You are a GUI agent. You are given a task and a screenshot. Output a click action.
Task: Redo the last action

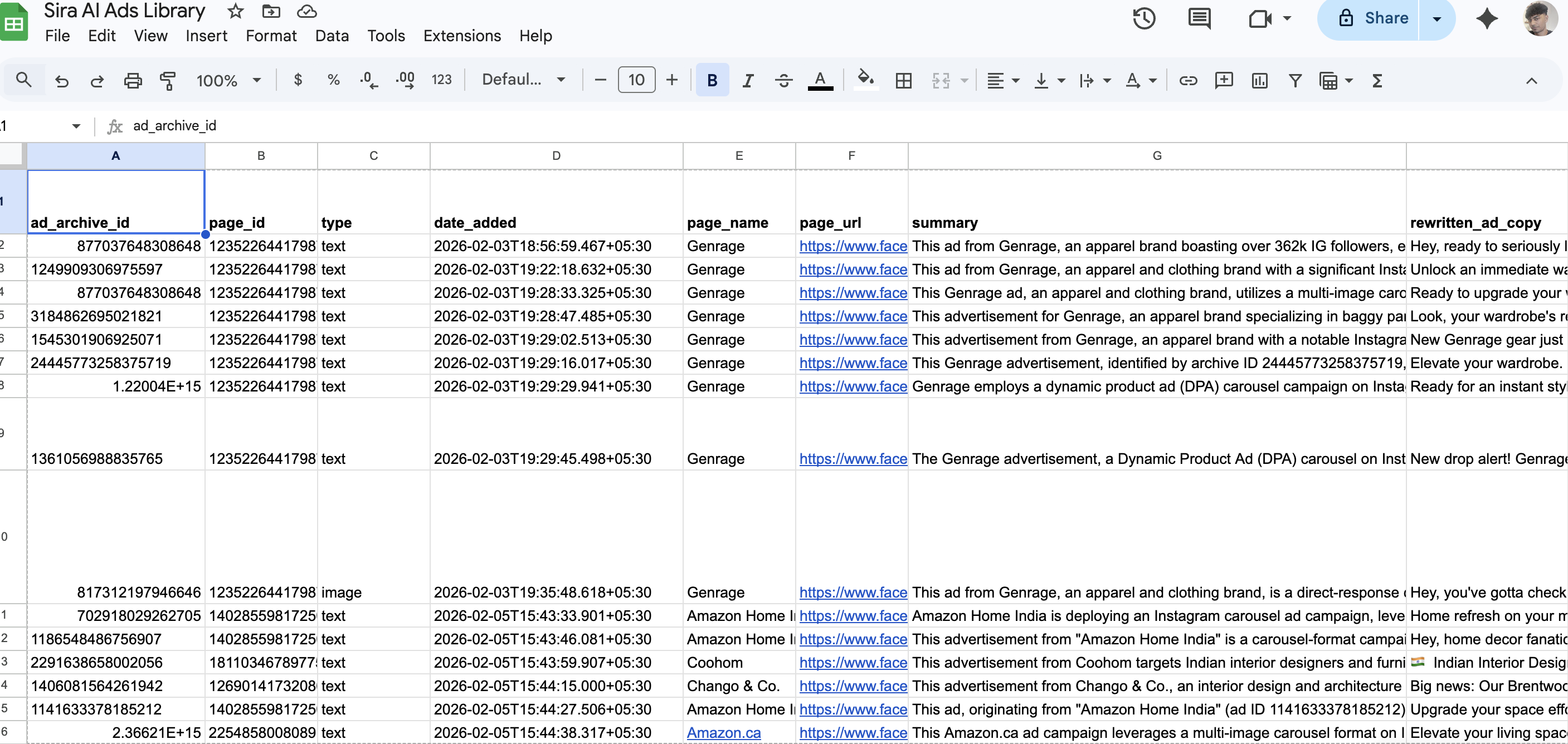97,80
